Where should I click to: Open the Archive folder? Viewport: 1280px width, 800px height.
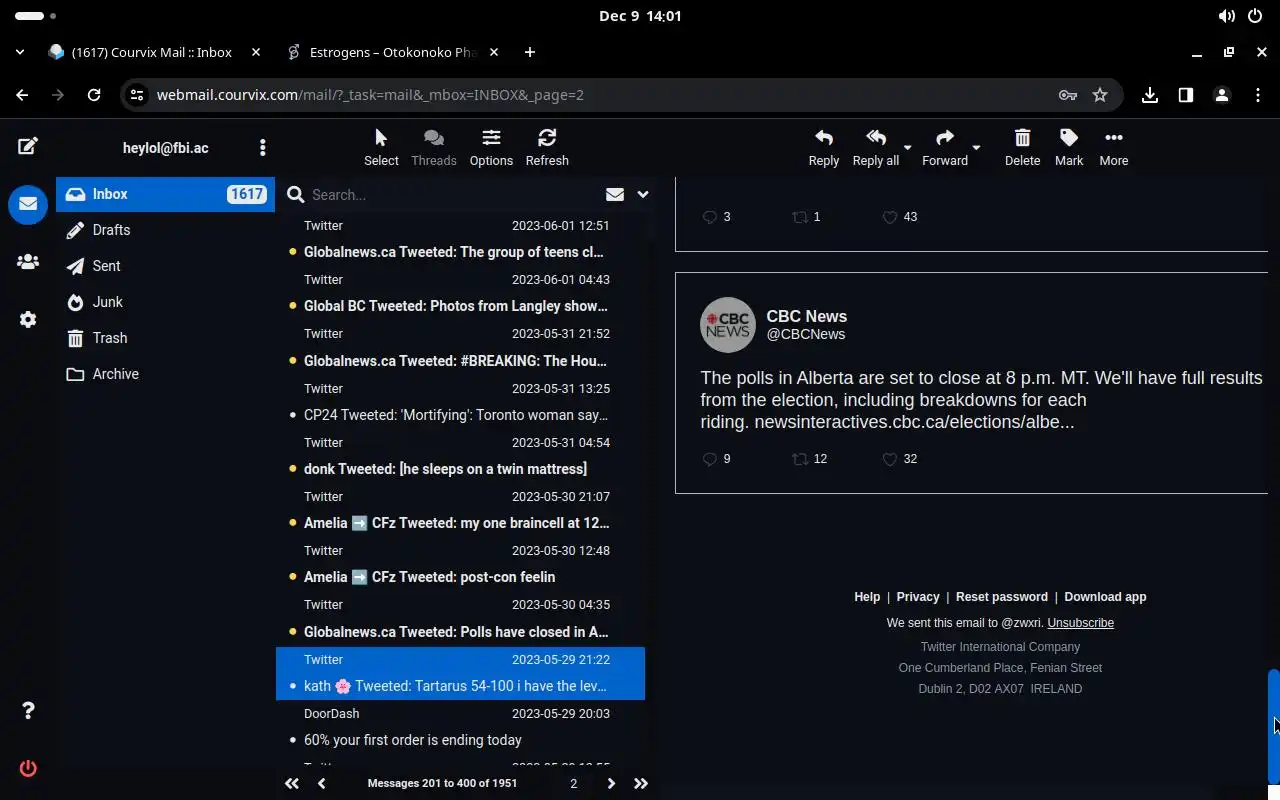click(x=165, y=374)
